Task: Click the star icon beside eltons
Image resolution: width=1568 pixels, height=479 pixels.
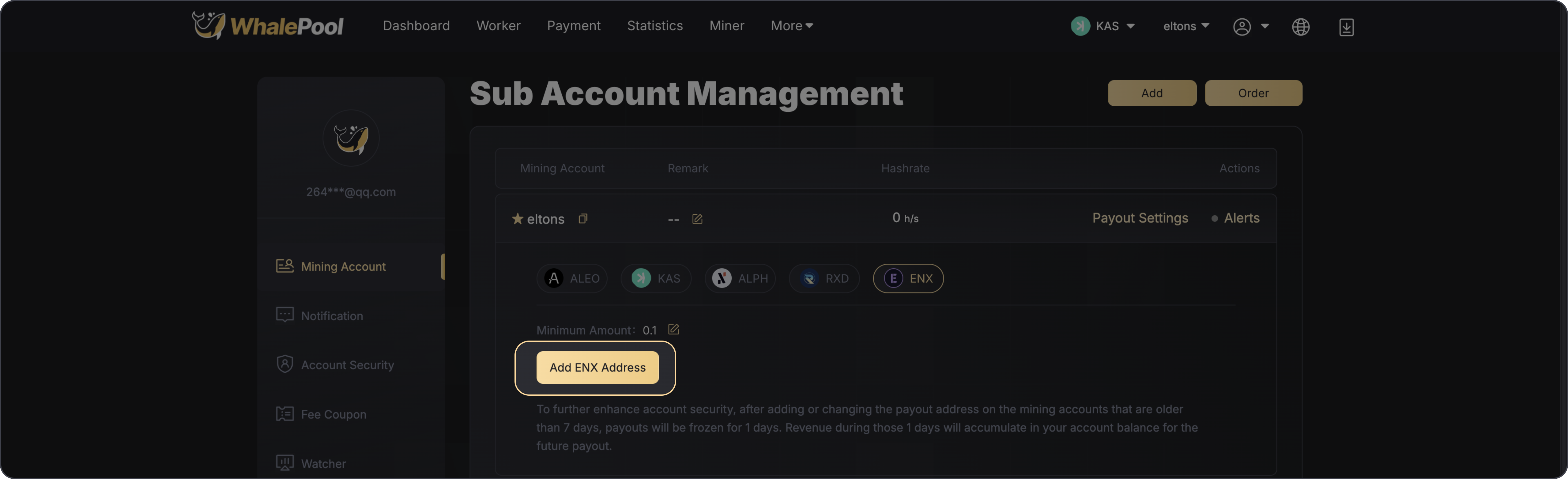Action: 517,218
